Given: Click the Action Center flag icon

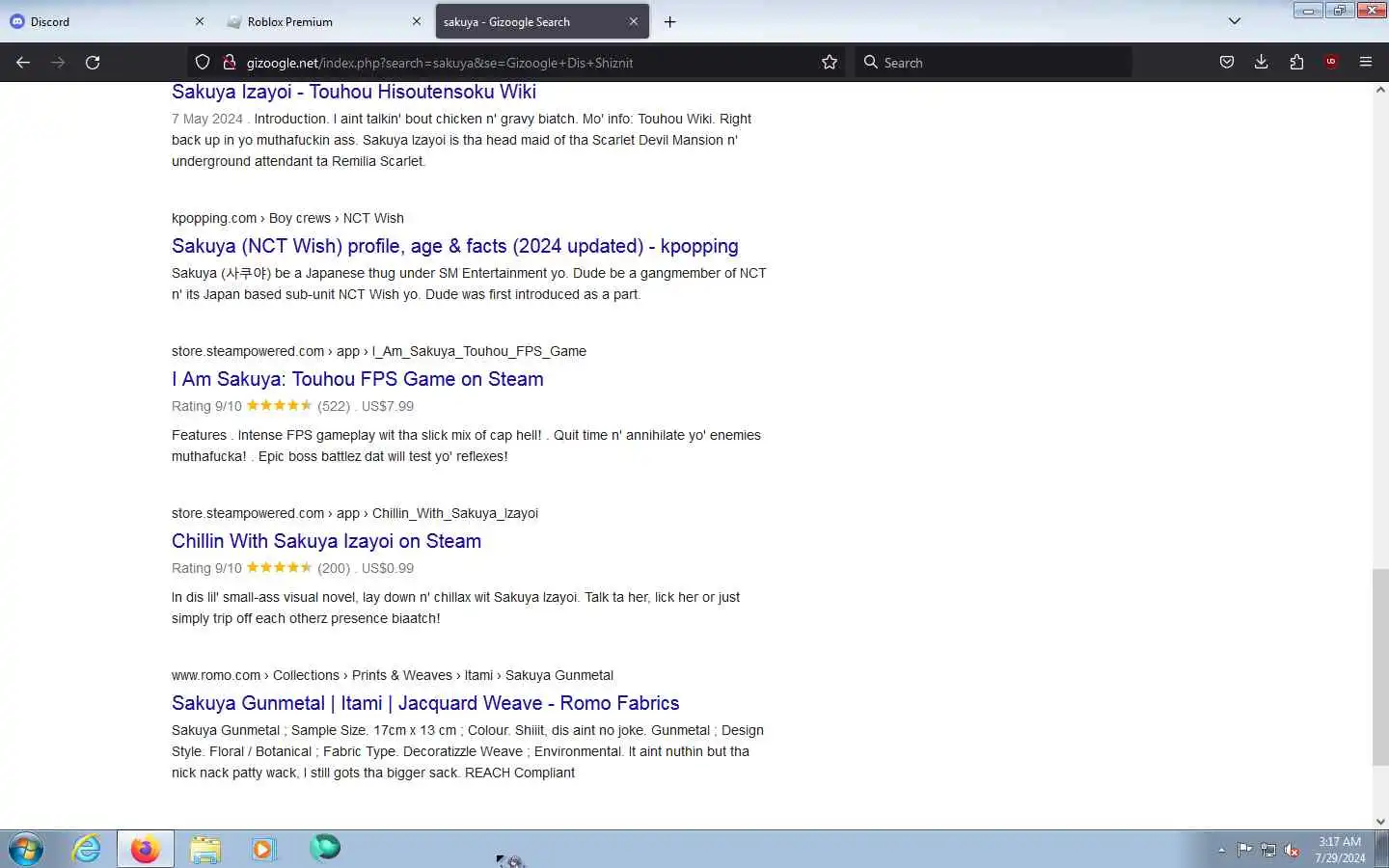Looking at the screenshot, I should point(1244,850).
